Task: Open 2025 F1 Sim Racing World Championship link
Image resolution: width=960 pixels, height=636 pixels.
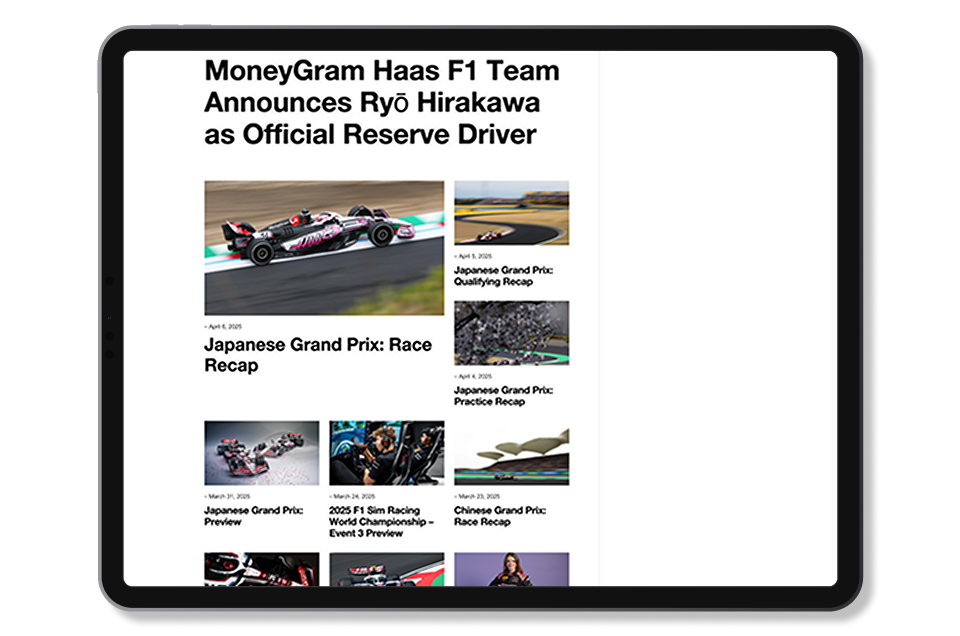Action: (x=381, y=522)
